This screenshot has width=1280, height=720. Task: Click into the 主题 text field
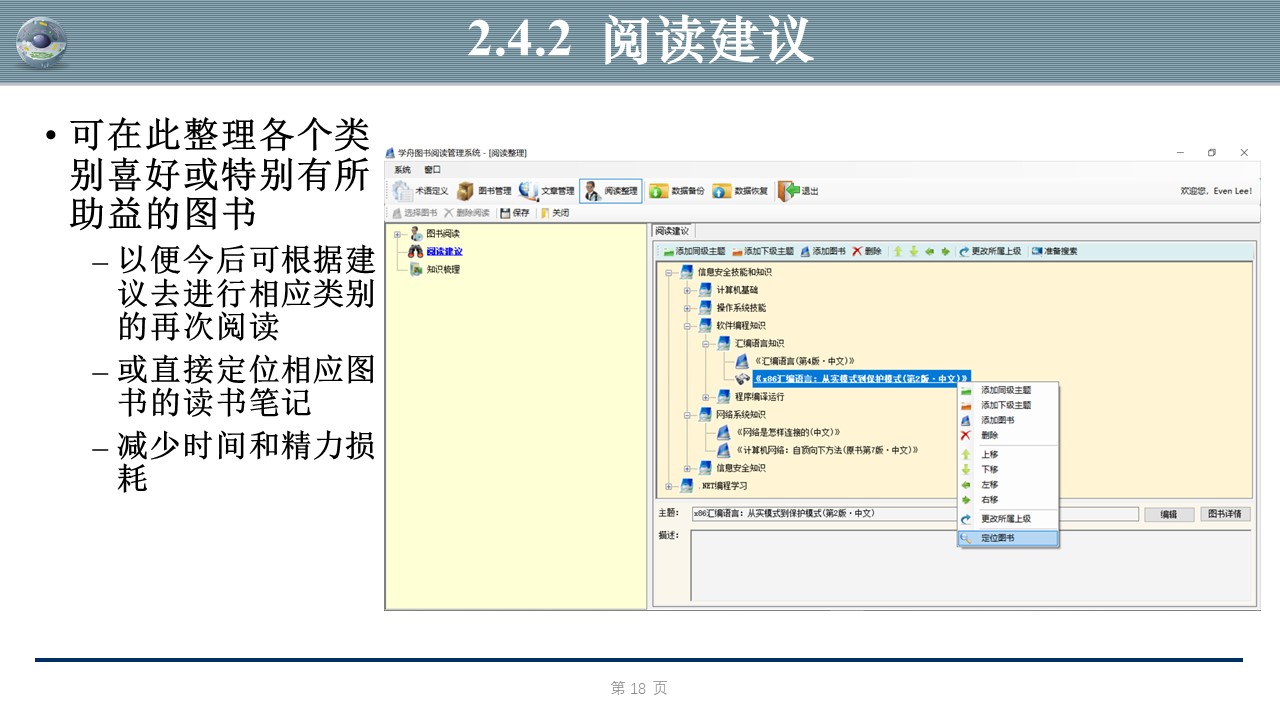point(914,514)
